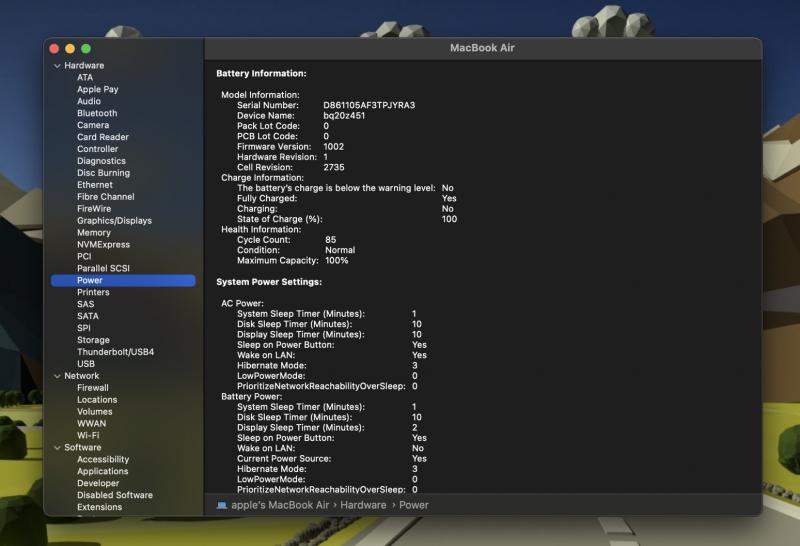This screenshot has height=546, width=800.
Task: Open NVMExpress in the sidebar
Action: 104,244
